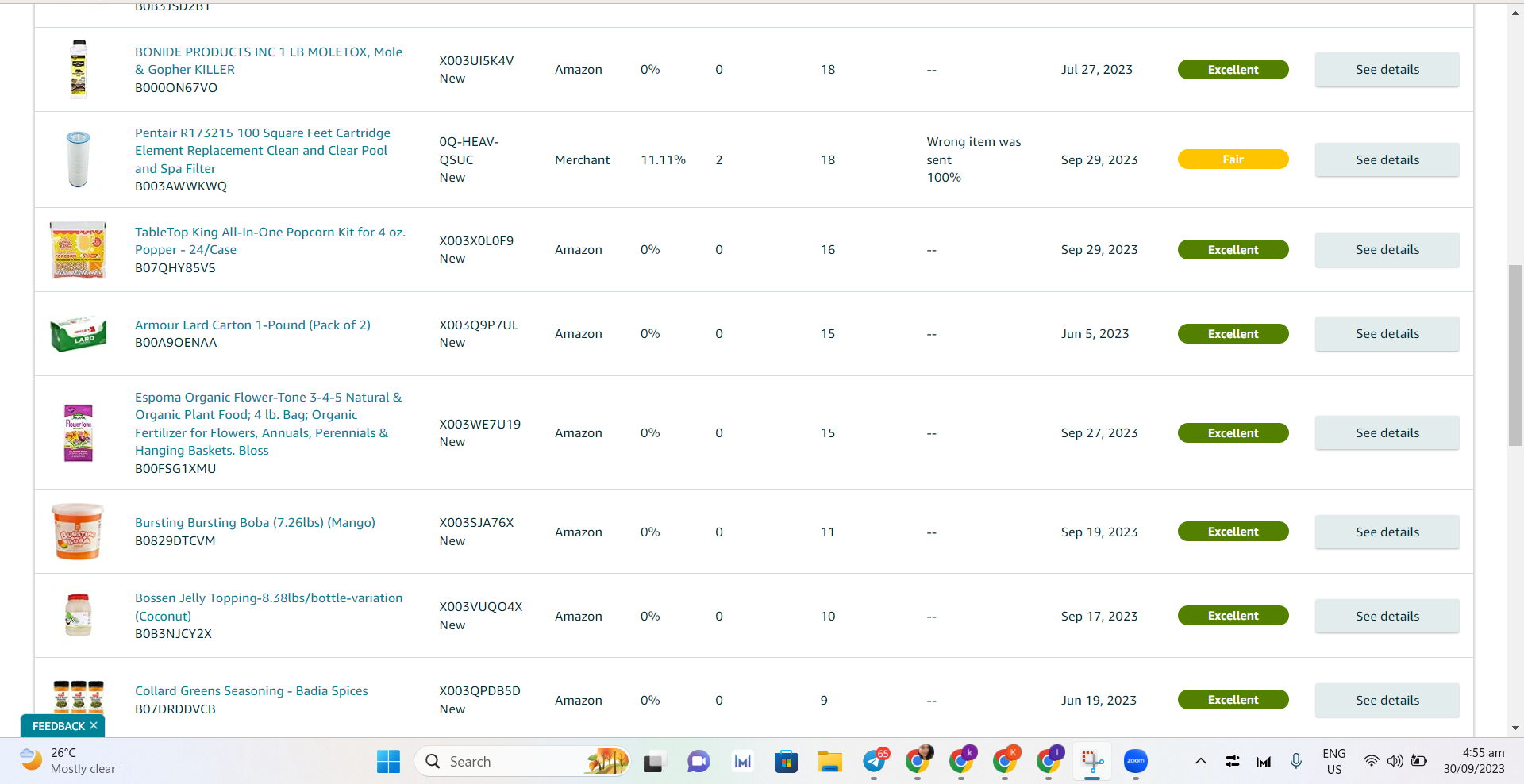Click the 11.11% return rate value
Screen dimensions: 1524x784
(663, 160)
